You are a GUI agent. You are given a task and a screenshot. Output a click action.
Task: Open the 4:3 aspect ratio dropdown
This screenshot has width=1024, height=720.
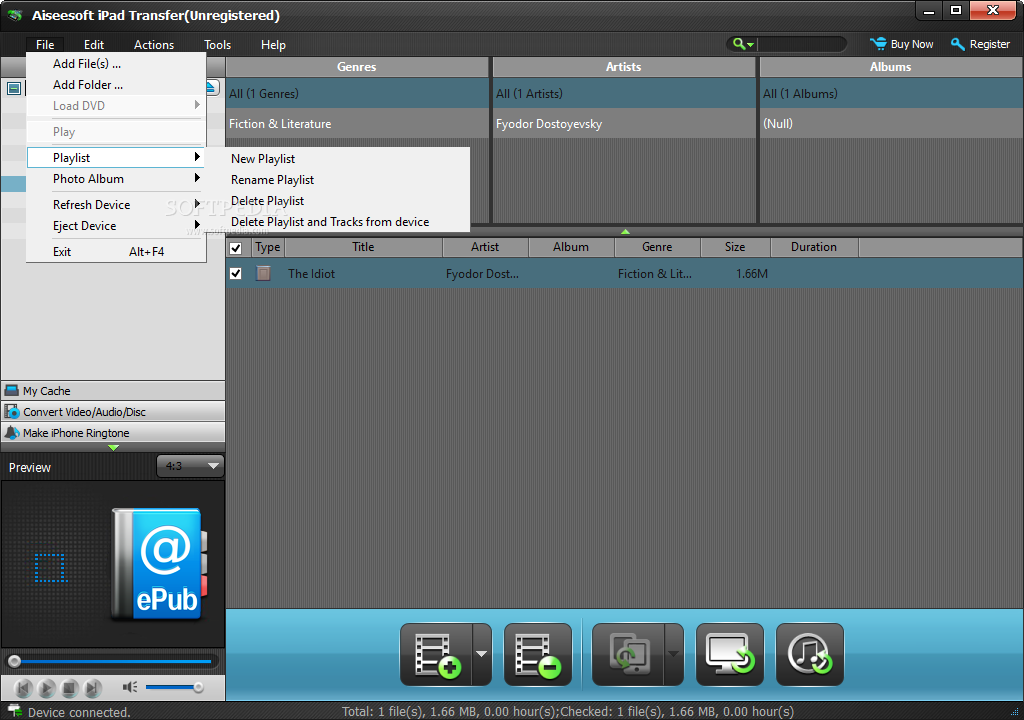[x=191, y=466]
